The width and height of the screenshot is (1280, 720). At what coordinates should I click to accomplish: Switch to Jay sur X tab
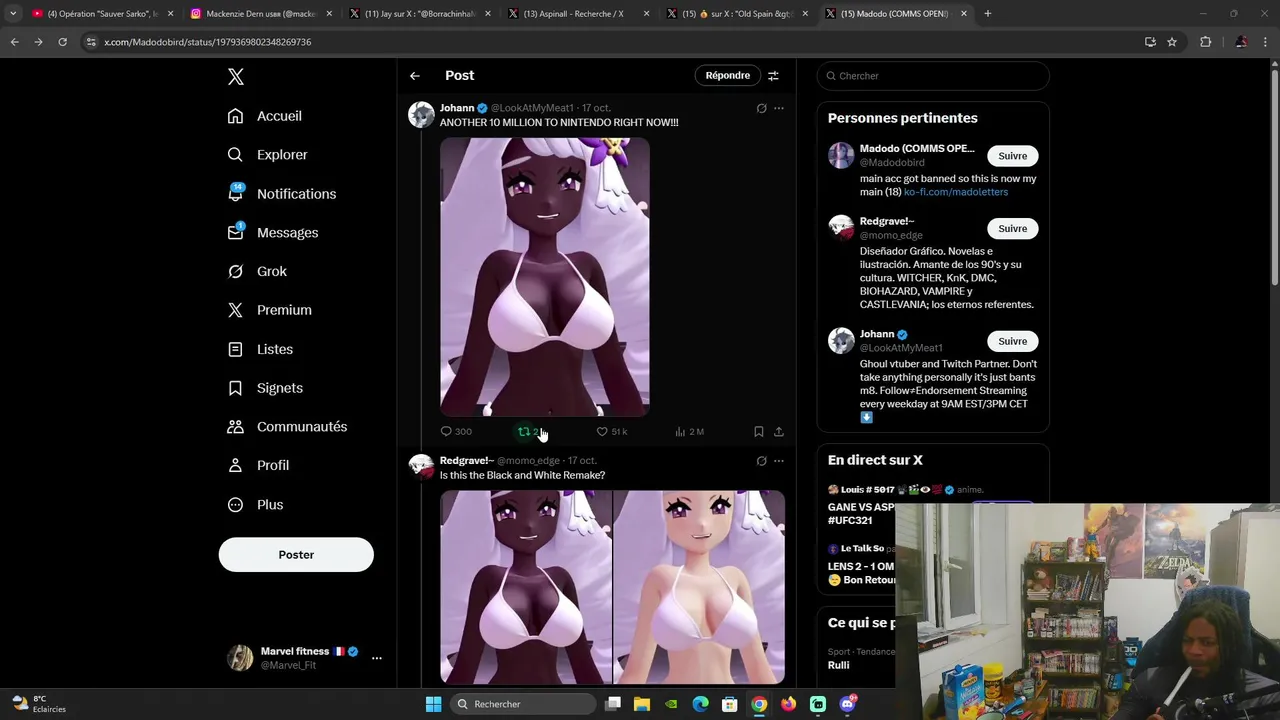419,14
